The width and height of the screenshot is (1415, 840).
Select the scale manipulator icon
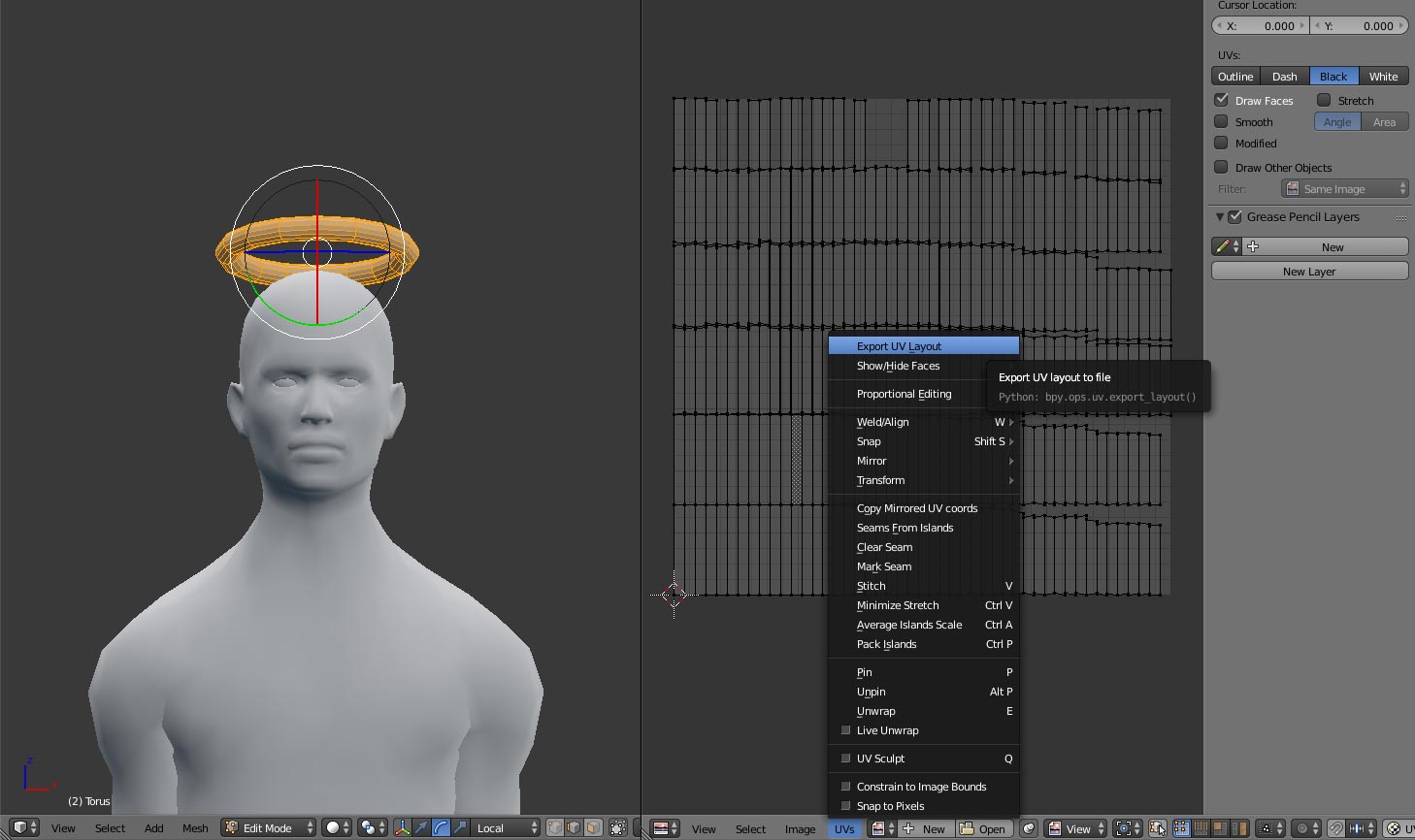click(460, 828)
